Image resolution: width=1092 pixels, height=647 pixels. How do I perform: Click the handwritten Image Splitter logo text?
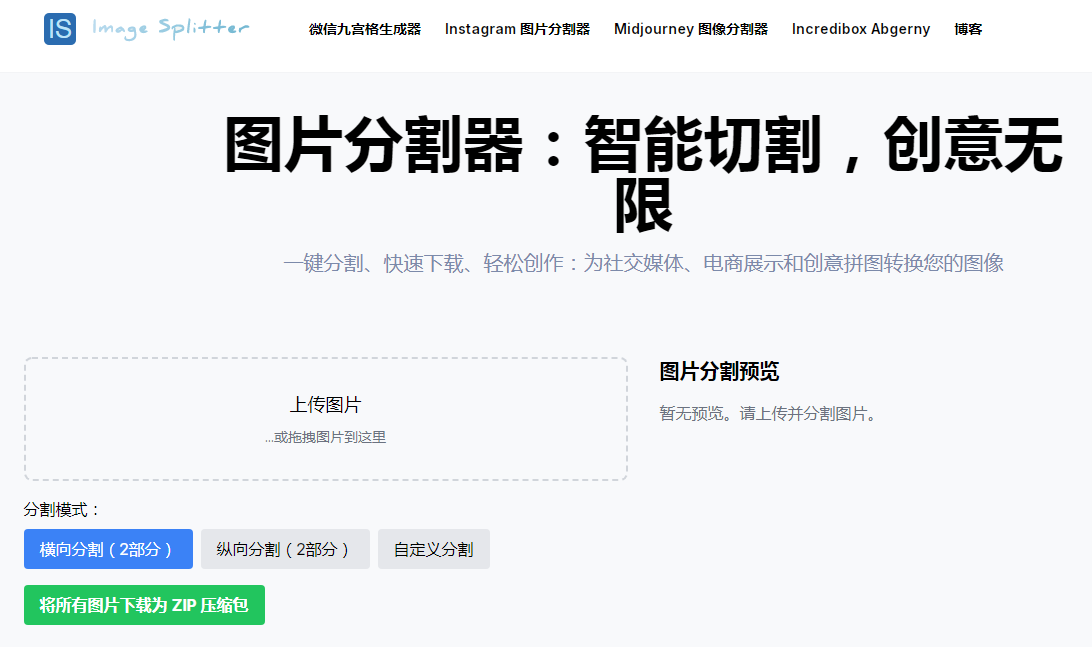[170, 28]
